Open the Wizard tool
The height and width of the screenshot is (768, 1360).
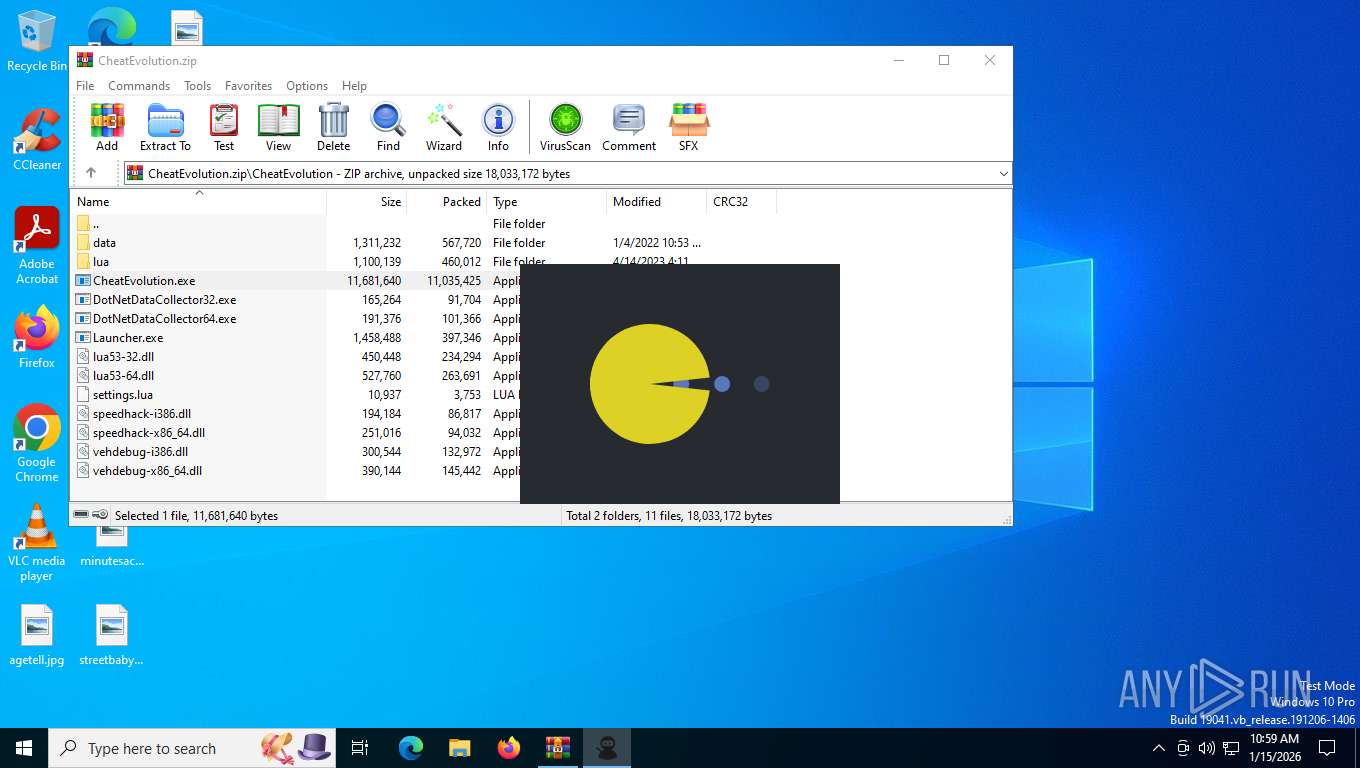pos(444,127)
